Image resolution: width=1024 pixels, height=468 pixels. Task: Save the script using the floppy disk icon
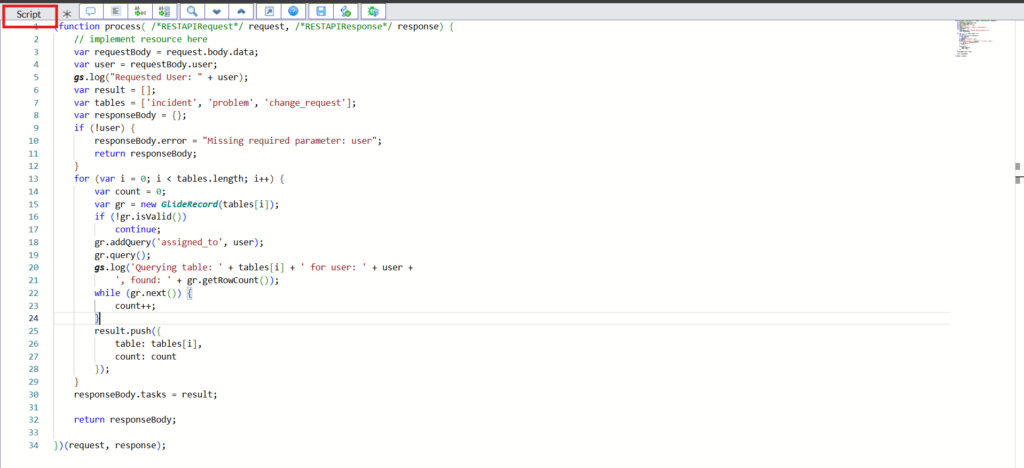tap(321, 12)
